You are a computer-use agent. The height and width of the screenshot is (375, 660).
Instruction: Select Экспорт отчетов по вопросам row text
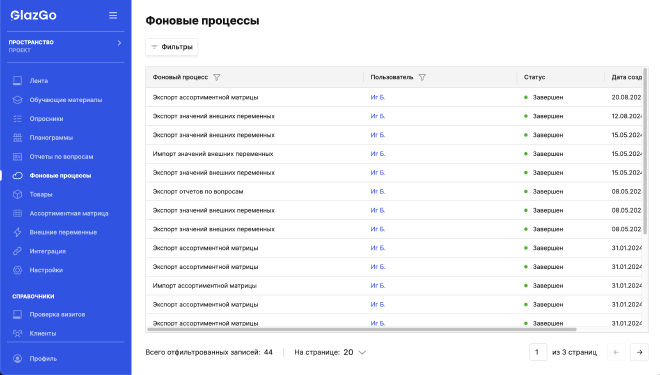pyautogui.click(x=198, y=191)
